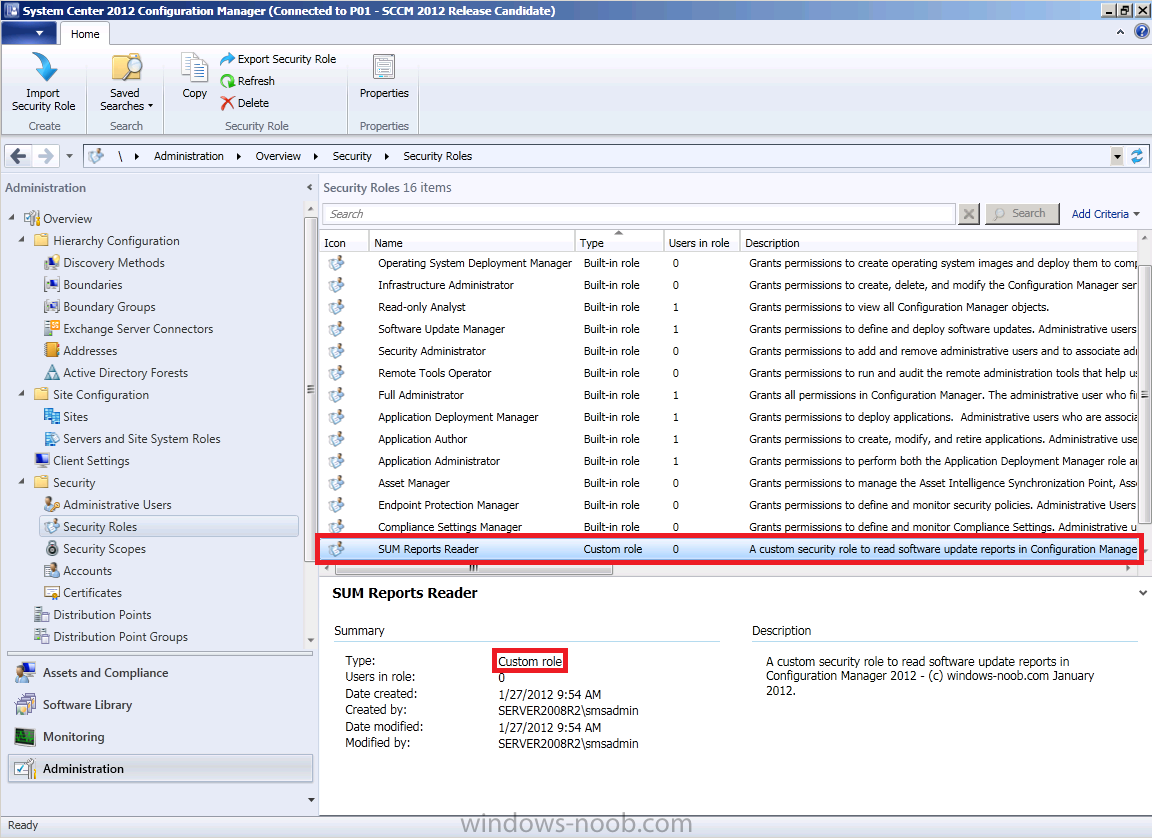Click the Export Security Role arrow icon

228,59
